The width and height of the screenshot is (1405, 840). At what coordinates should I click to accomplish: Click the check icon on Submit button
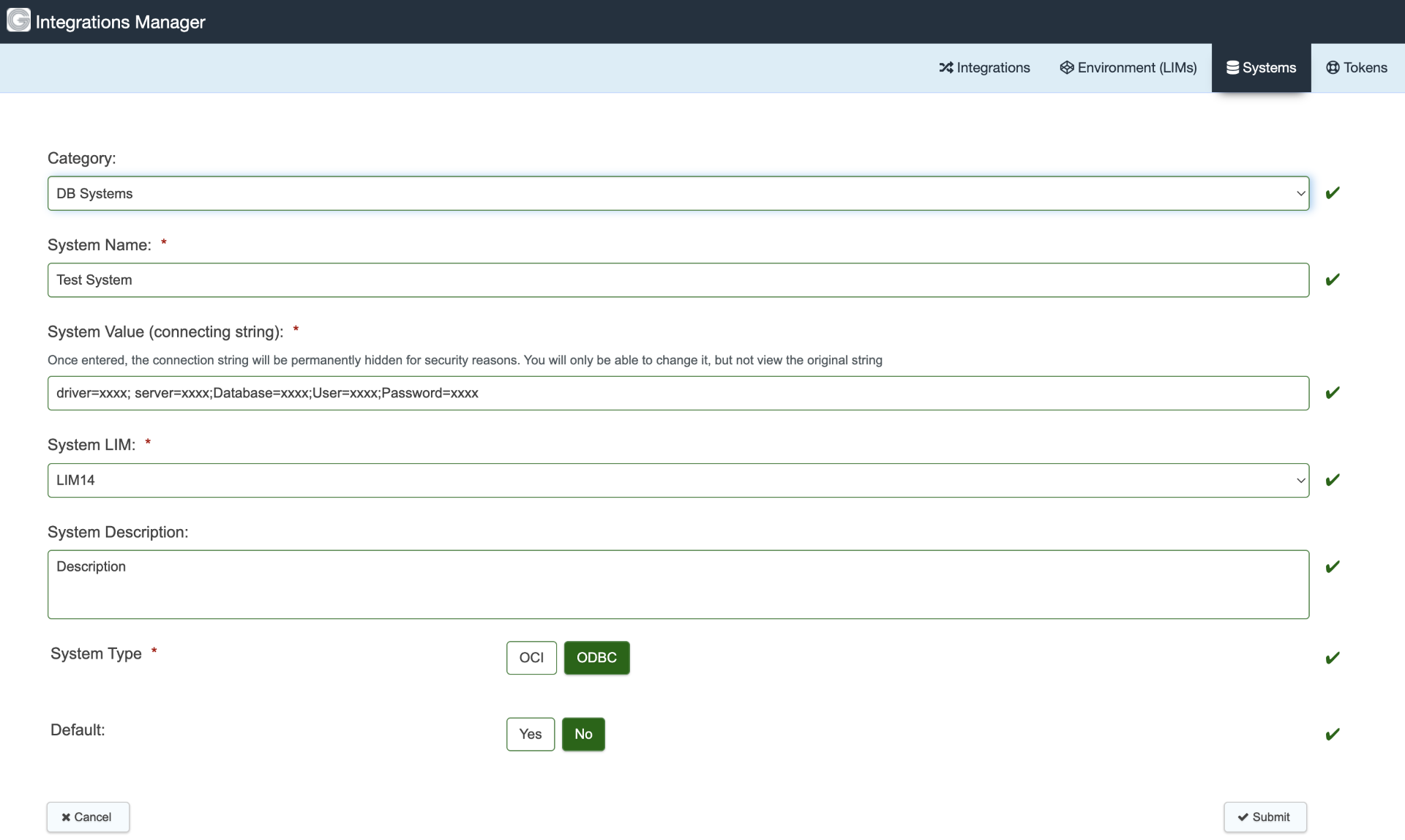(x=1243, y=817)
